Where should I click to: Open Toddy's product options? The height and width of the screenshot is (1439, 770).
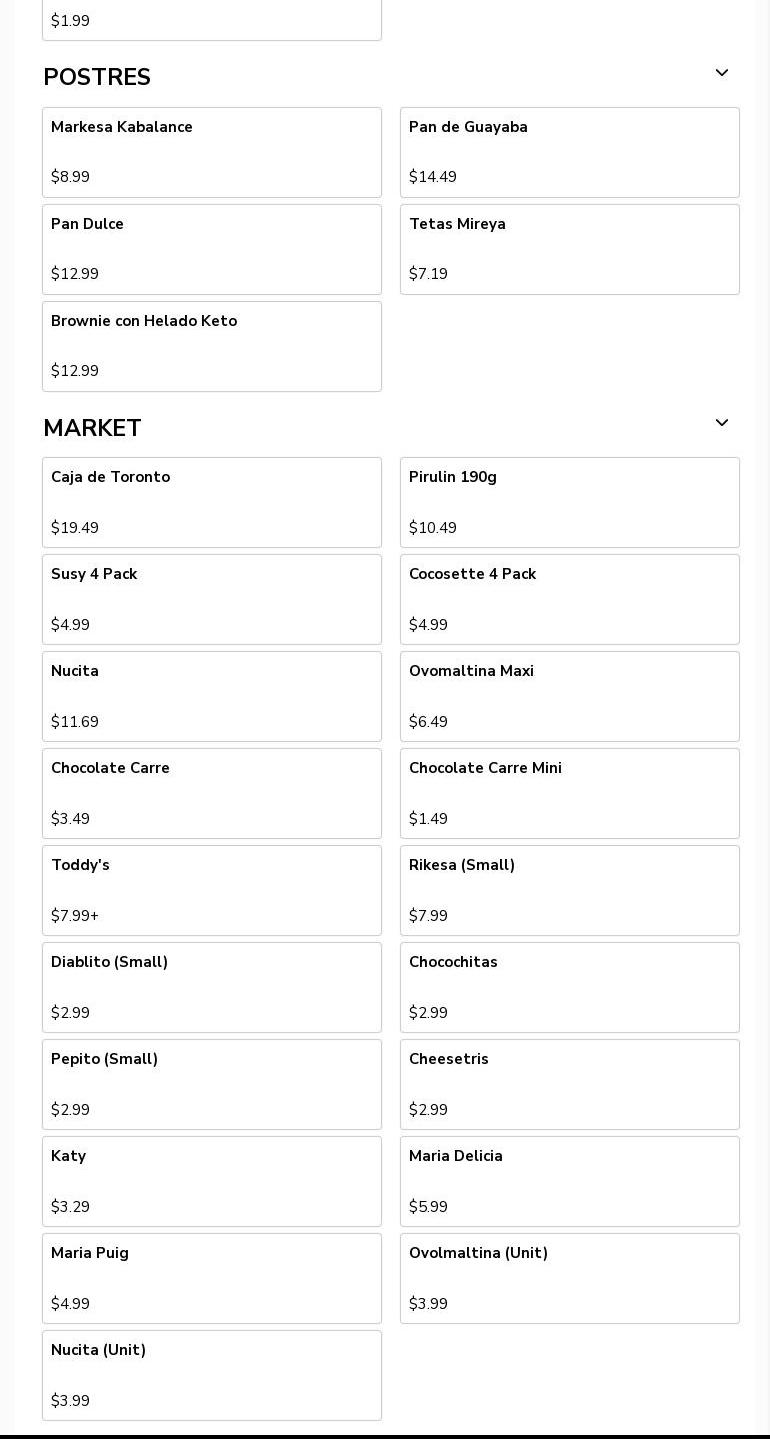[211, 890]
